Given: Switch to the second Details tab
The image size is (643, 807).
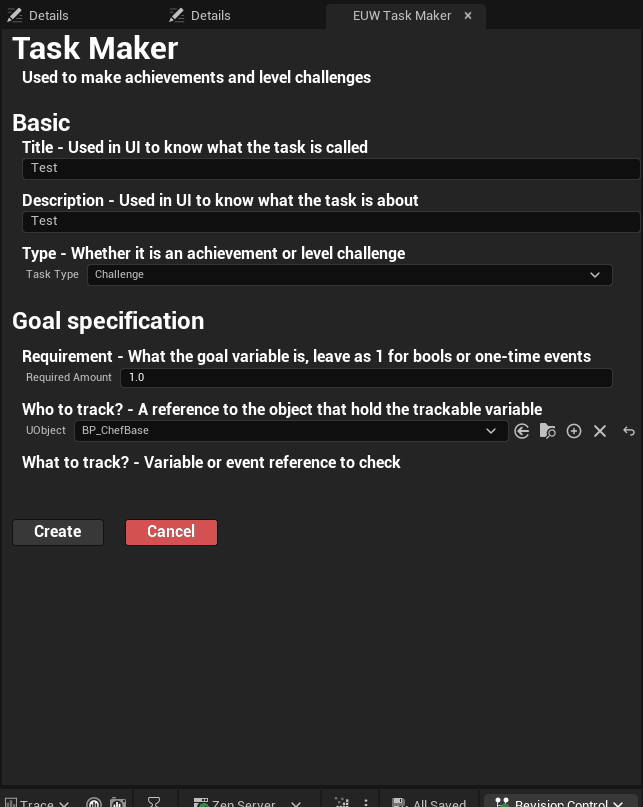Looking at the screenshot, I should [x=200, y=15].
